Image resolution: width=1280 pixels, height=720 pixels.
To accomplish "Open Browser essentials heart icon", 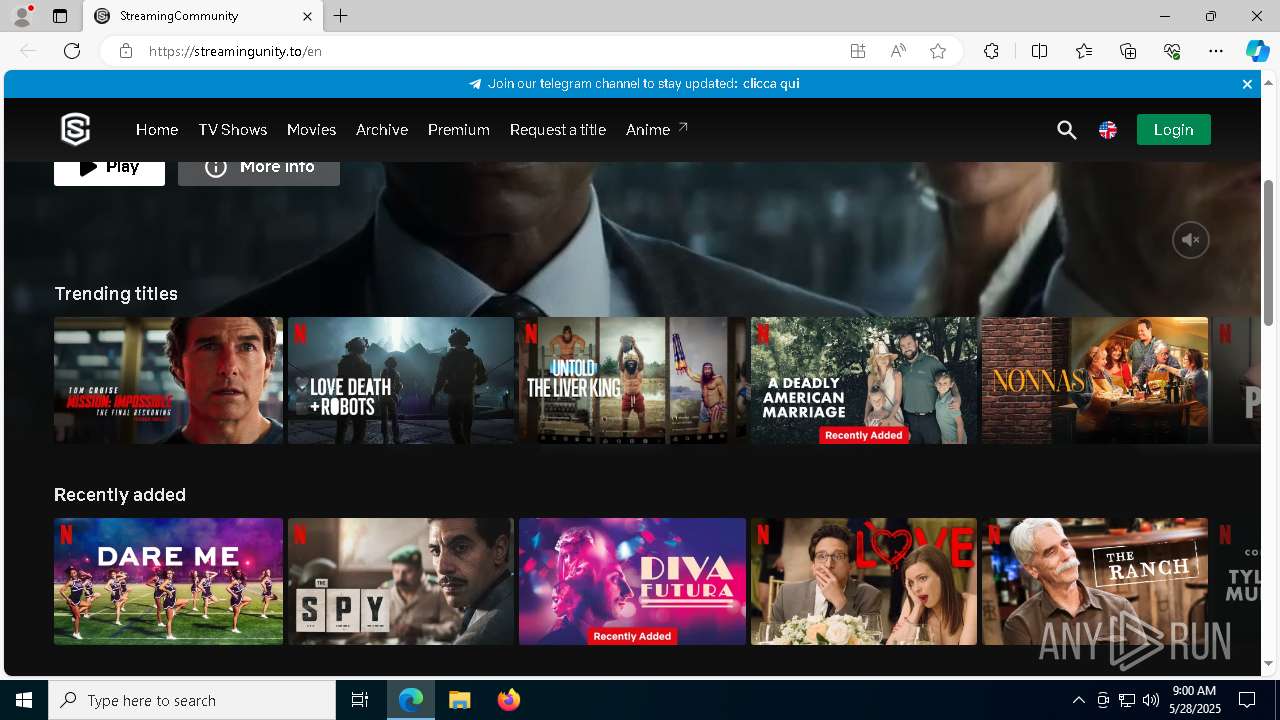I will pyautogui.click(x=1172, y=51).
